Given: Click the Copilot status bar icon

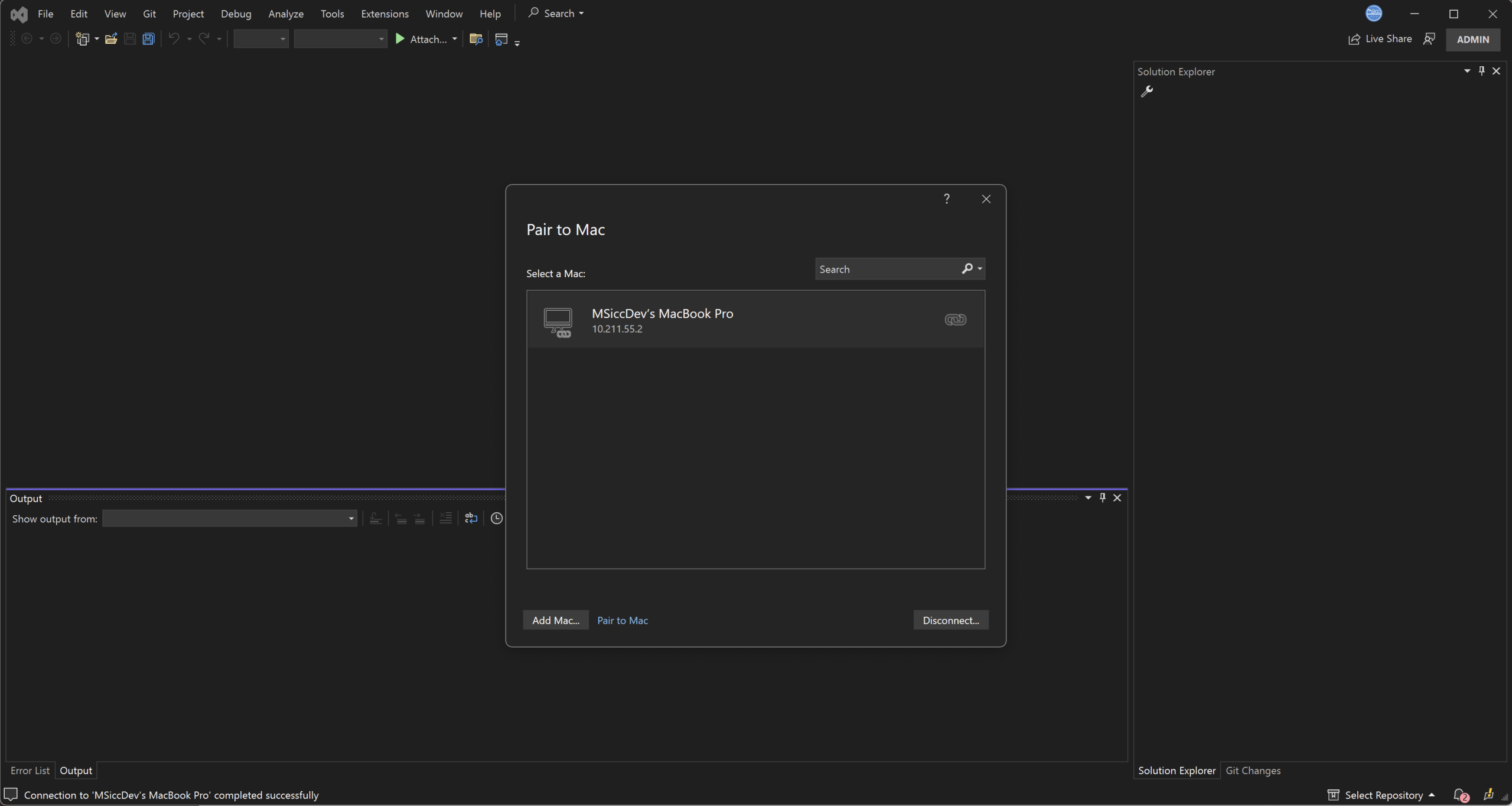Looking at the screenshot, I should coord(1488,795).
